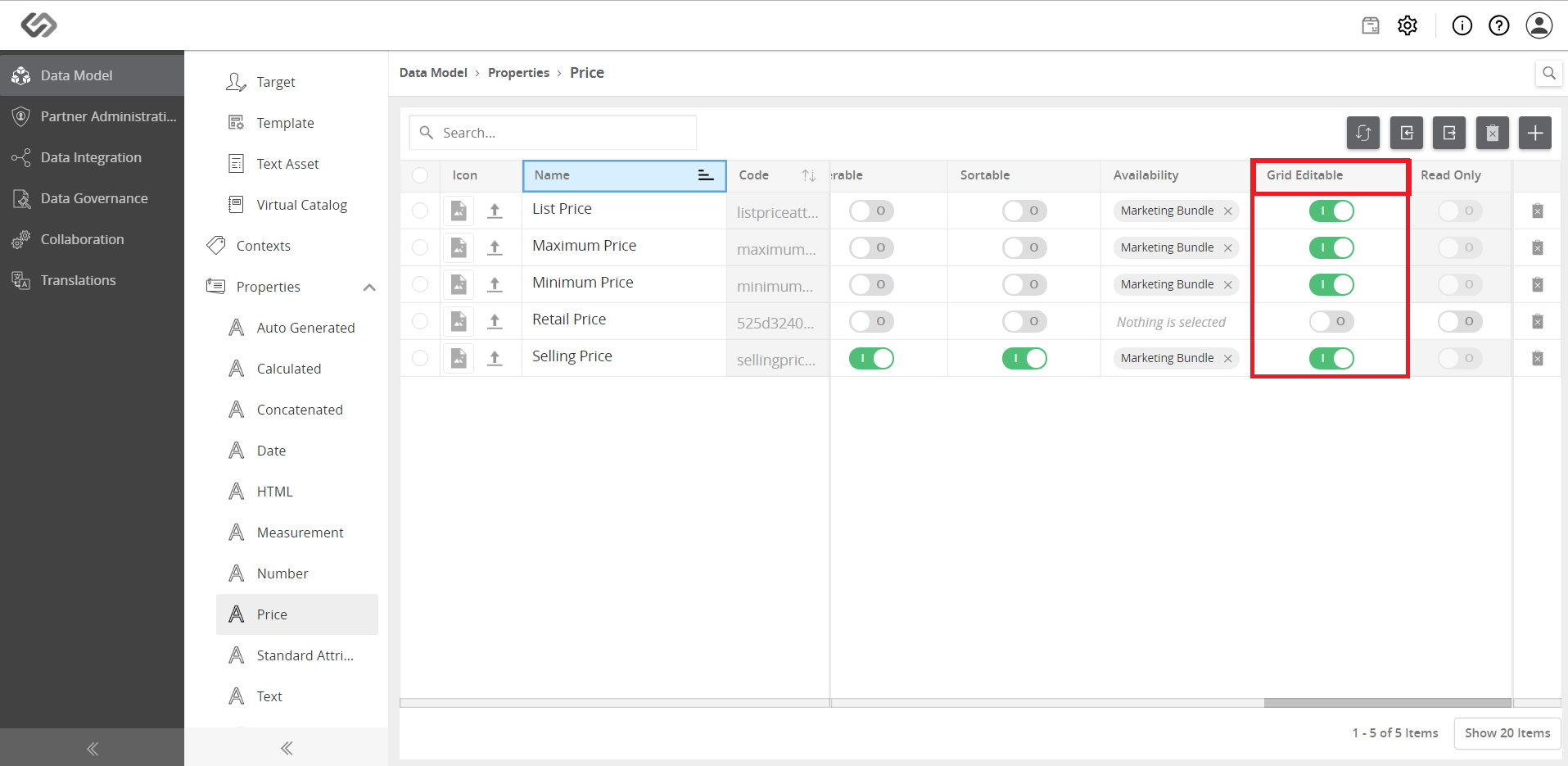
Task: Click the horizontal scrollbar thumb
Action: 1387,703
